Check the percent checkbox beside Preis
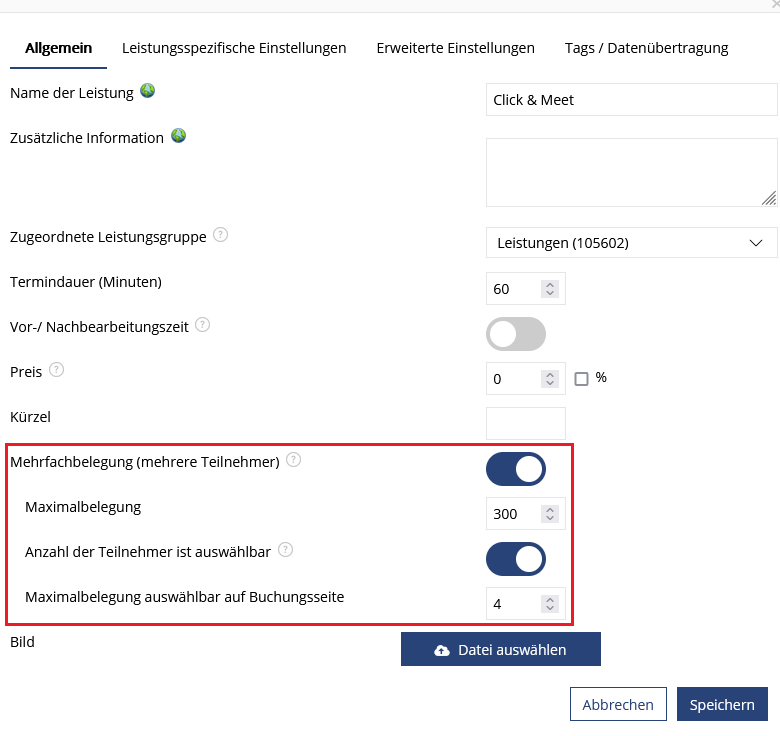The width and height of the screenshot is (780, 736). coord(581,379)
